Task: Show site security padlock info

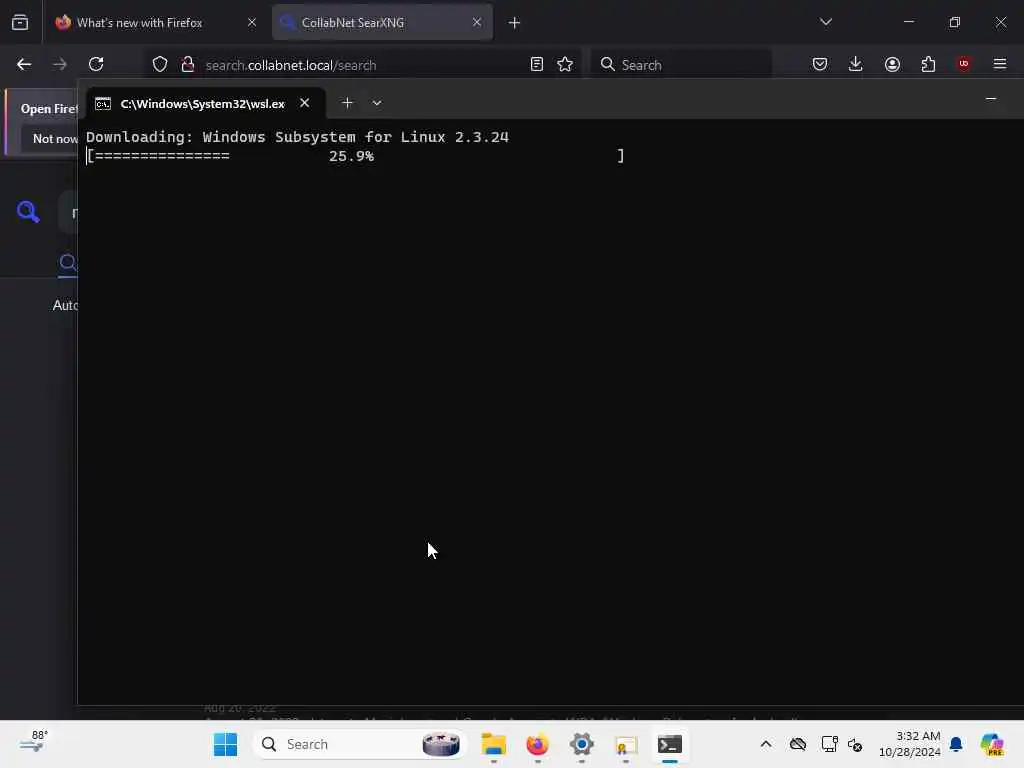Action: click(188, 65)
